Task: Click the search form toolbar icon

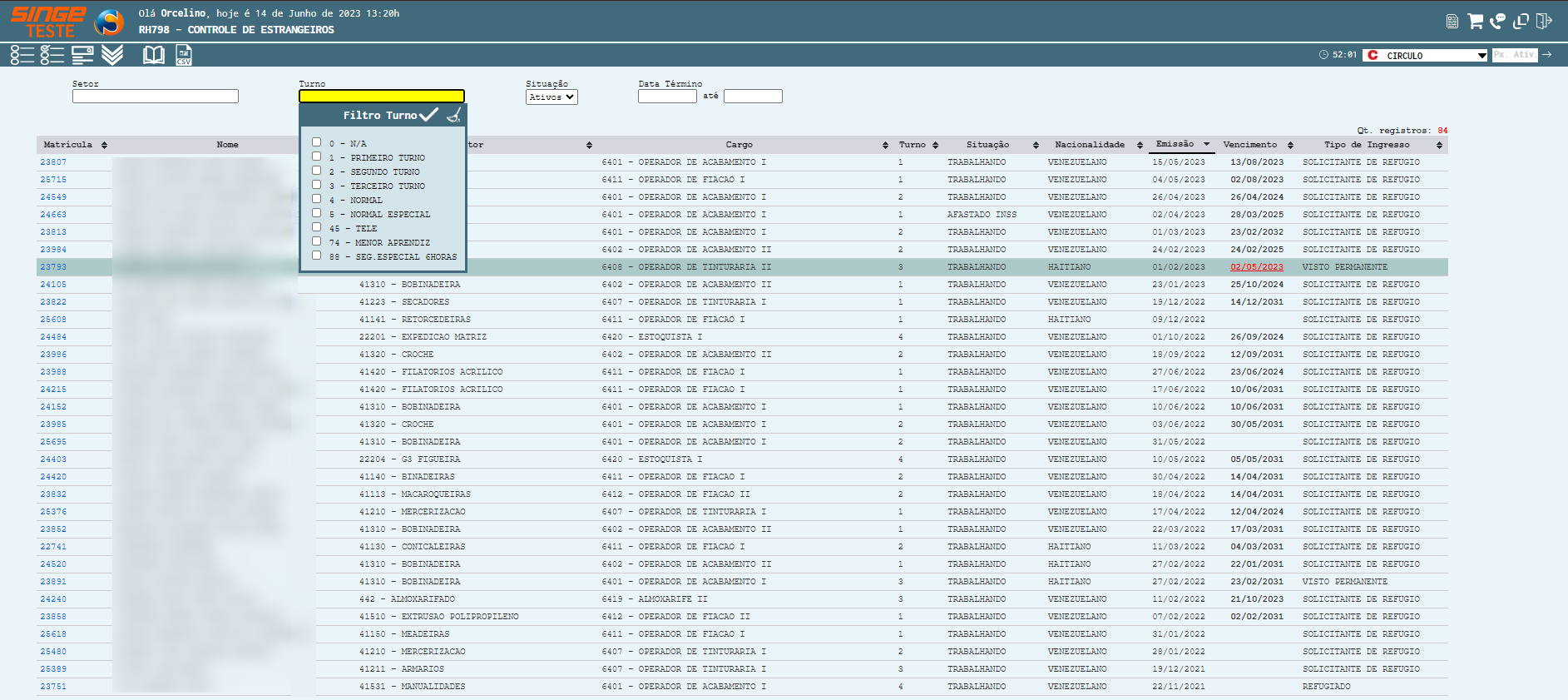Action: pos(82,55)
